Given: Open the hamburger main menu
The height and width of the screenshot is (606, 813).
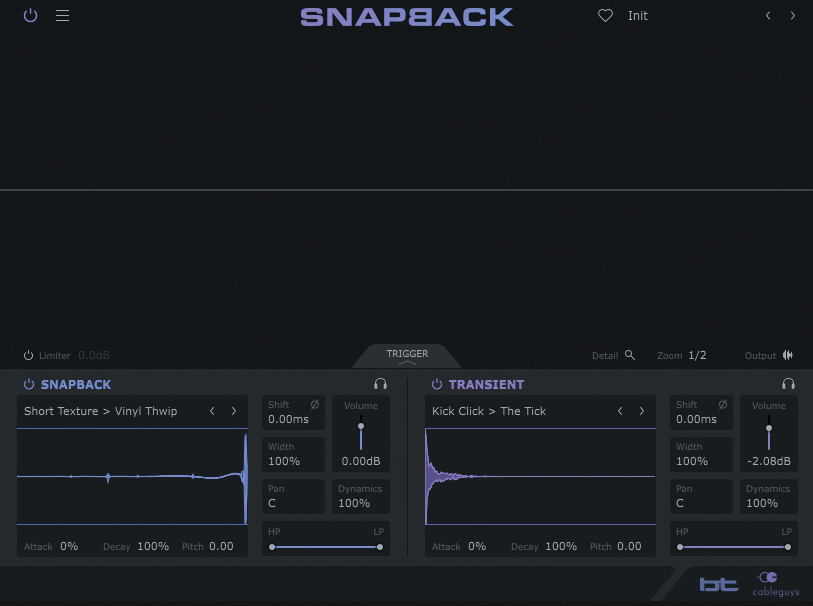Looking at the screenshot, I should coord(62,16).
